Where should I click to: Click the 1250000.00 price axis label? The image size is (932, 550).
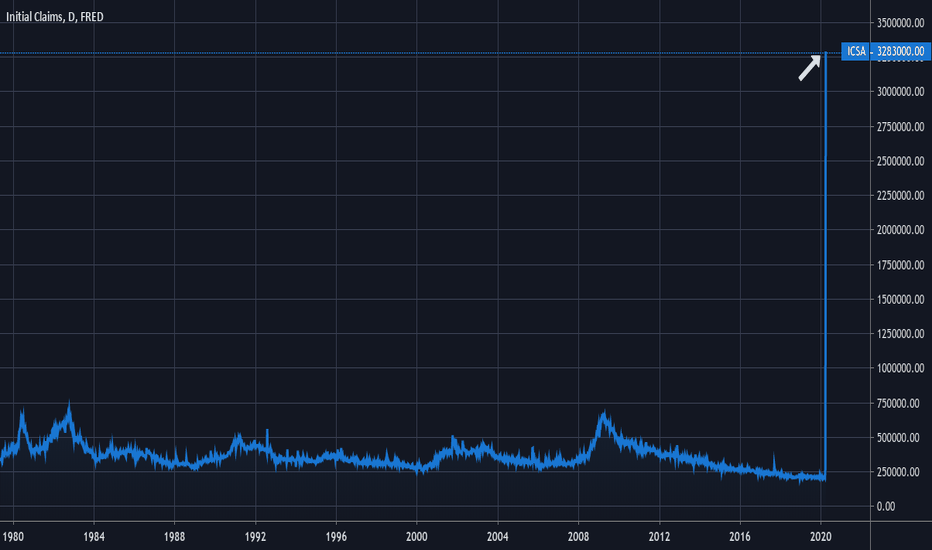point(900,334)
